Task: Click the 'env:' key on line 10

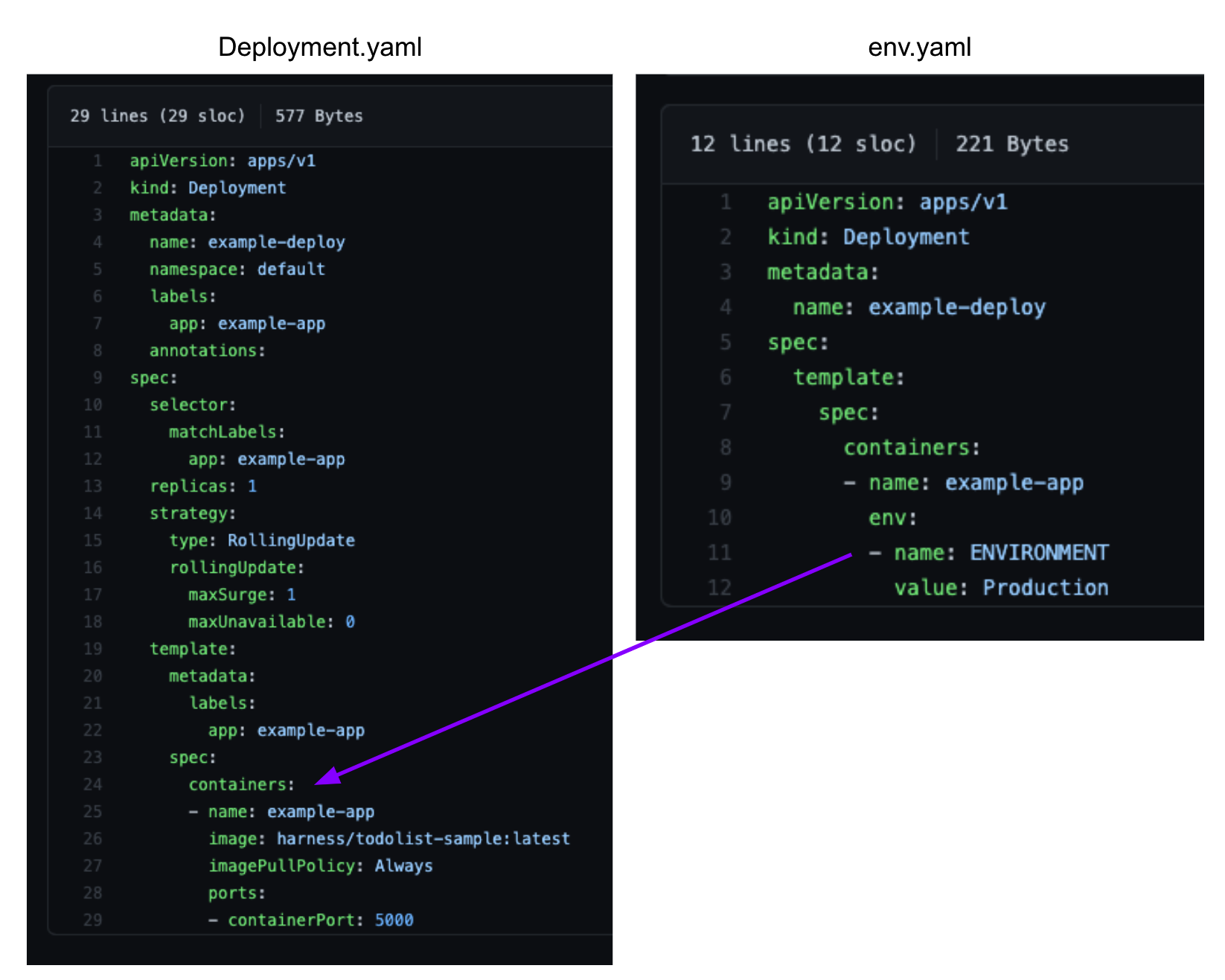Action: click(x=892, y=518)
